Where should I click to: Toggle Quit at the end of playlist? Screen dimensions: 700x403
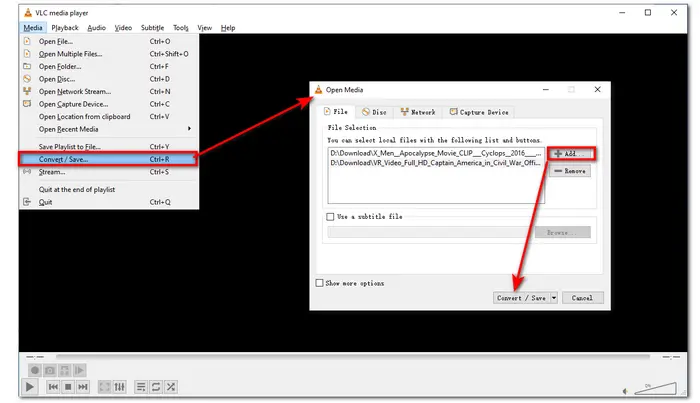[109, 189]
